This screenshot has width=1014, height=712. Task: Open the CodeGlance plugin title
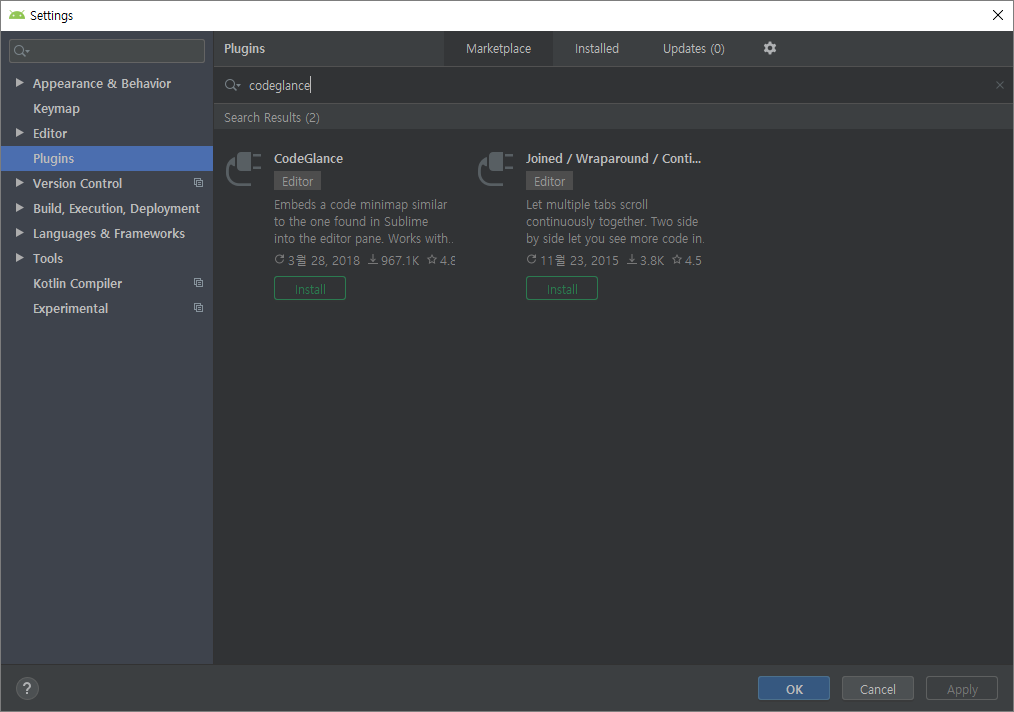coord(308,158)
